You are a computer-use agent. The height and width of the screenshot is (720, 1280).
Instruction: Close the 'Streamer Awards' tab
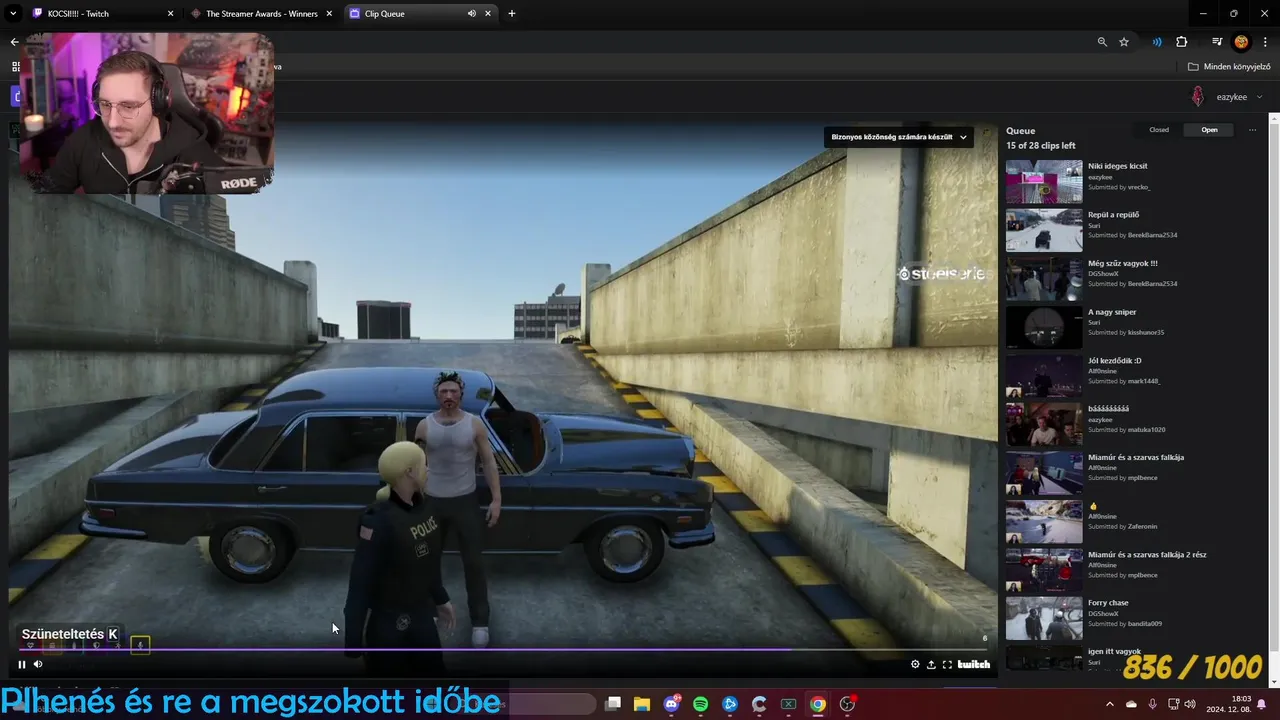329,14
